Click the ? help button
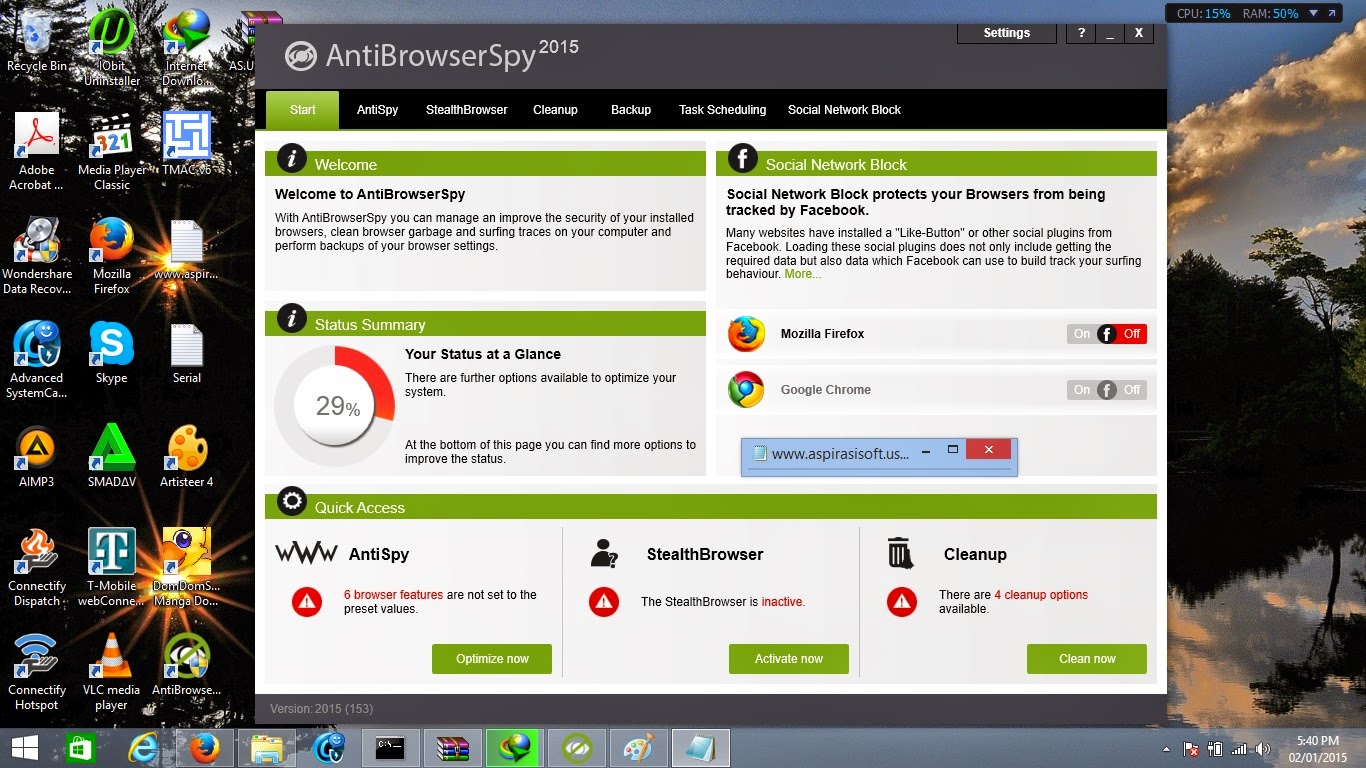Viewport: 1366px width, 768px height. [x=1081, y=33]
